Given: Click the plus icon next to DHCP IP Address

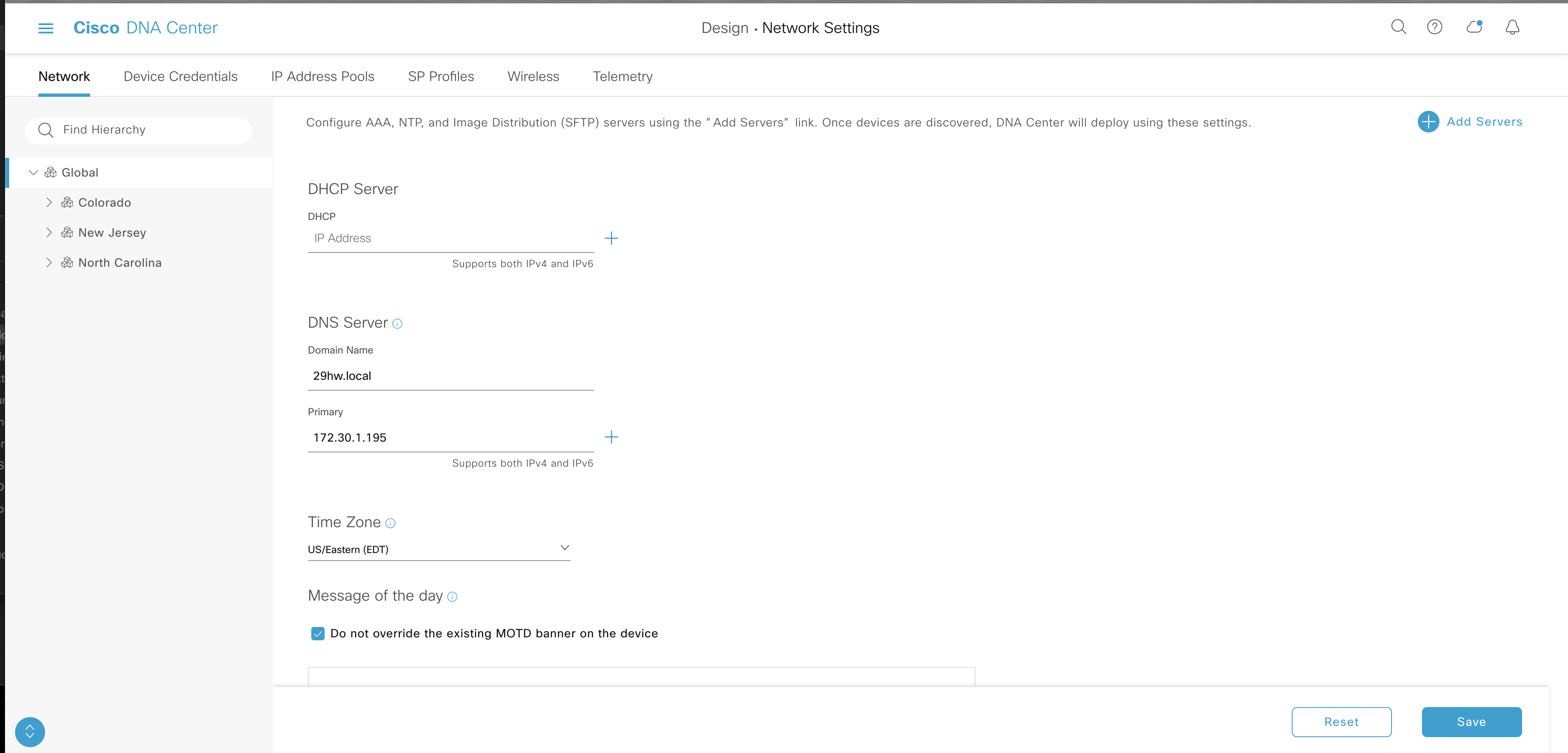Looking at the screenshot, I should click(x=611, y=238).
